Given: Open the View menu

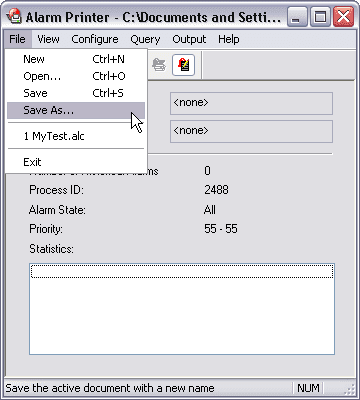Looking at the screenshot, I should click(48, 39).
